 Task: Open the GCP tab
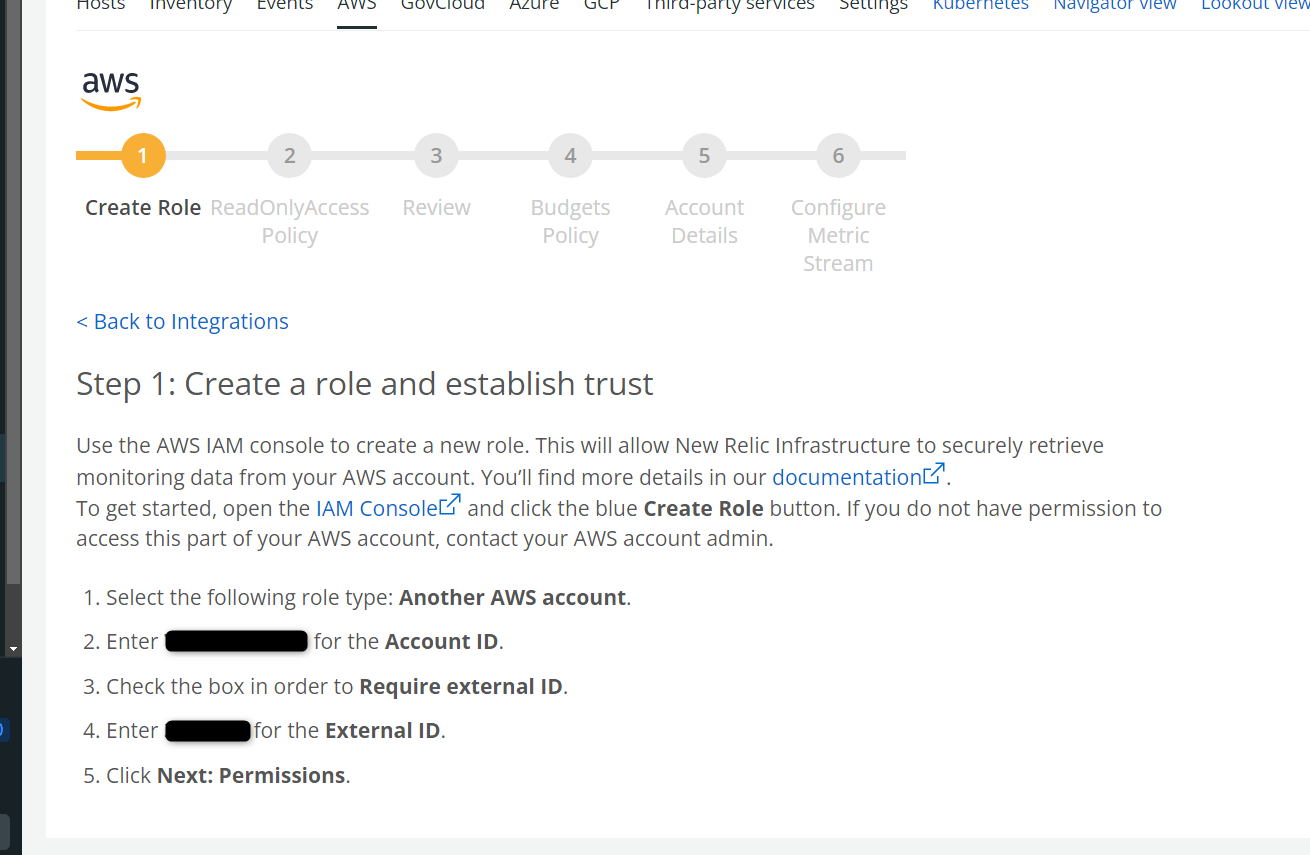tap(602, 6)
